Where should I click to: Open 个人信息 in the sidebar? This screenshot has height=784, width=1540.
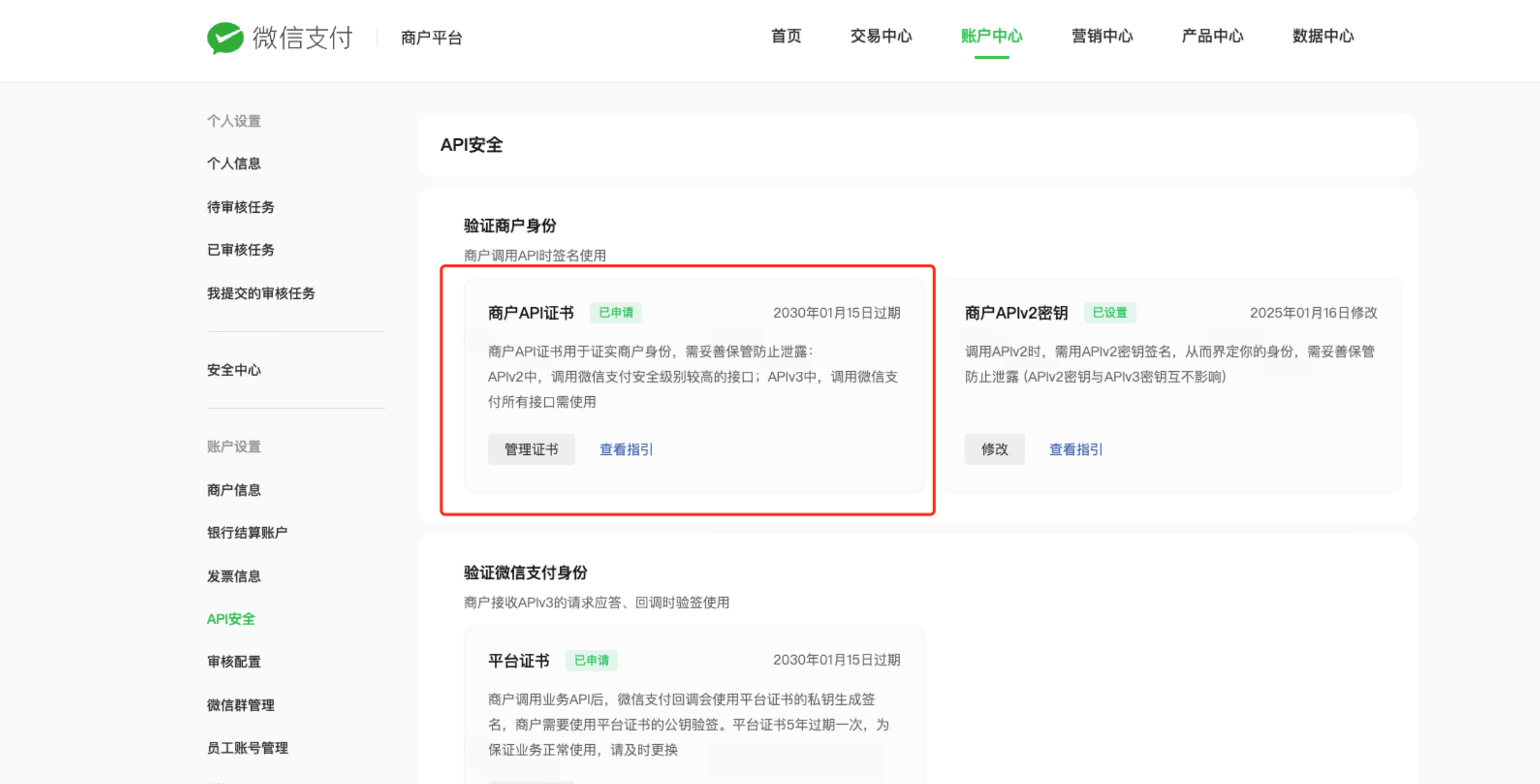(x=234, y=163)
